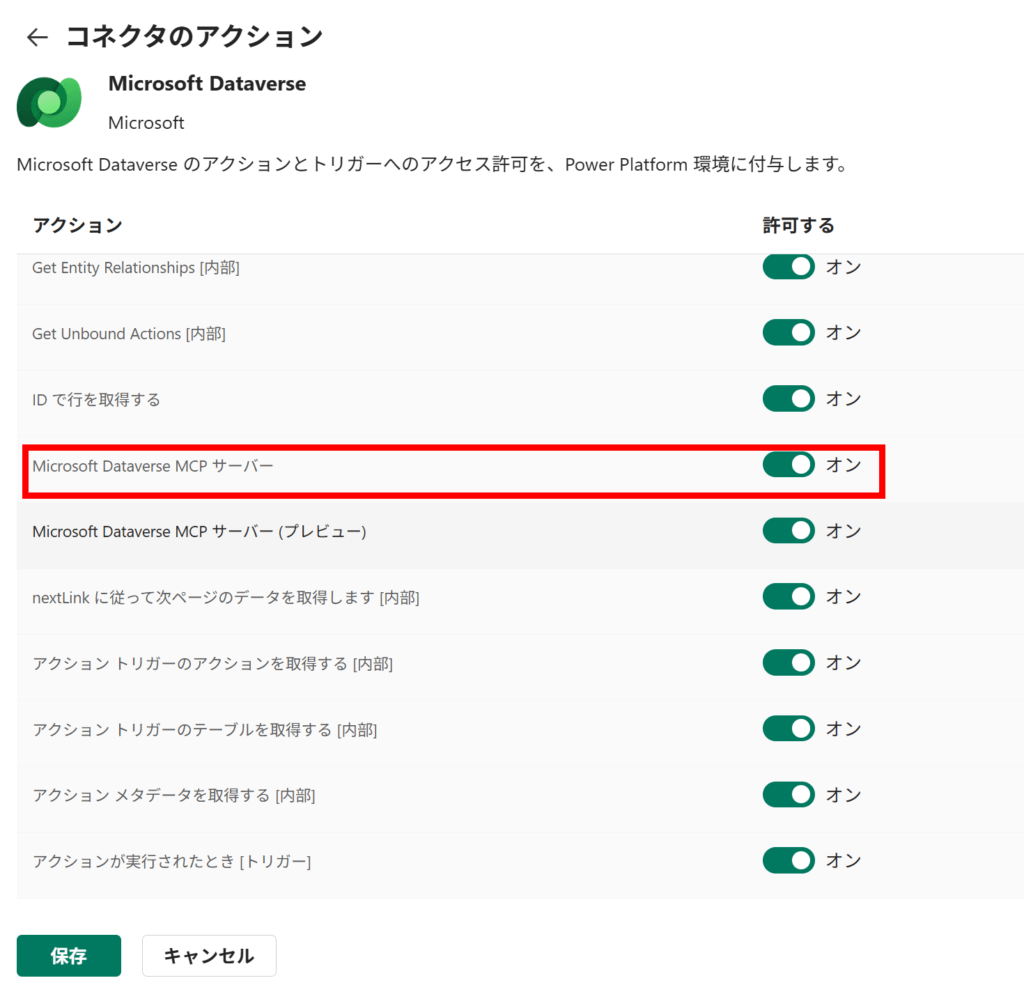Turn off アクション トリガーのテーブルを取得する toggle
Viewport: 1024px width, 985px height.
click(788, 729)
